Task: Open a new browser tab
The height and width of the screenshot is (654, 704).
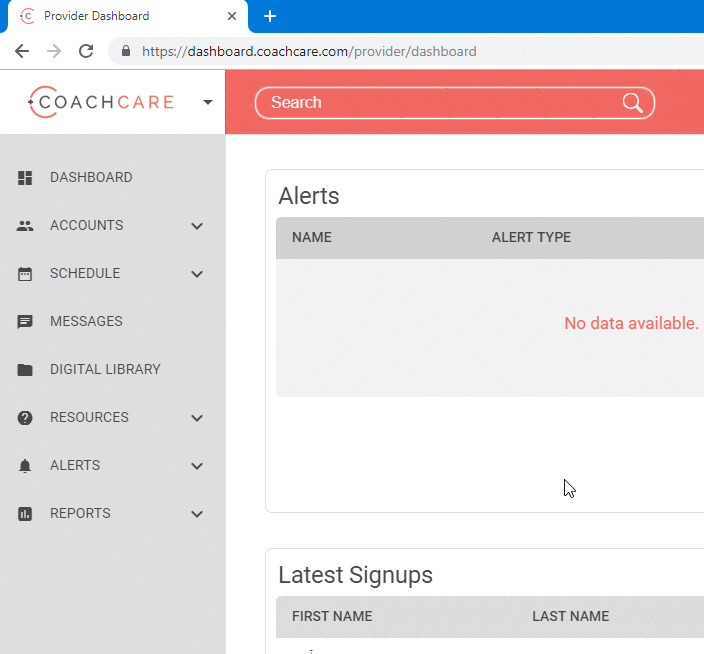Action: (269, 16)
